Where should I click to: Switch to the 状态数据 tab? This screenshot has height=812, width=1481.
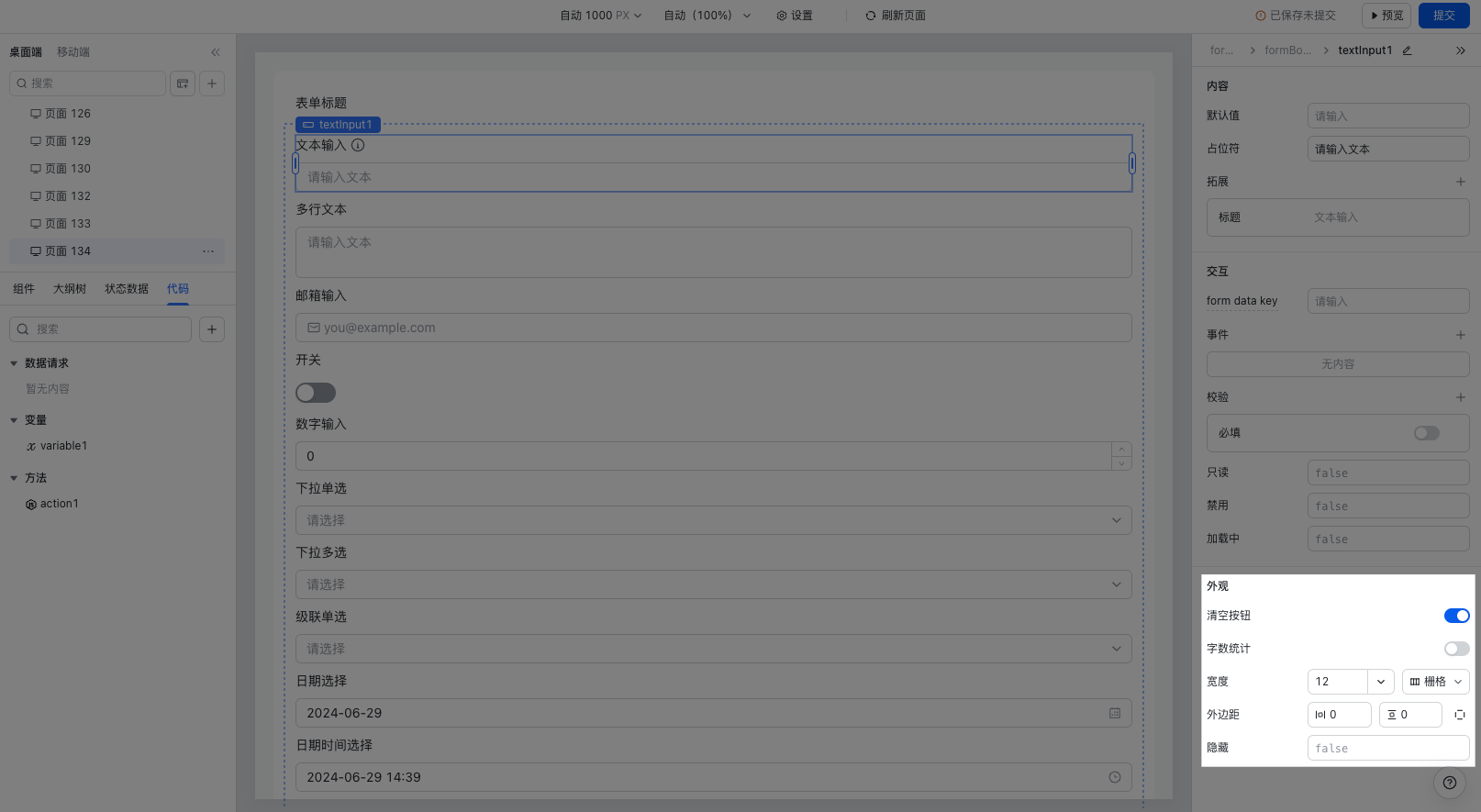click(127, 289)
